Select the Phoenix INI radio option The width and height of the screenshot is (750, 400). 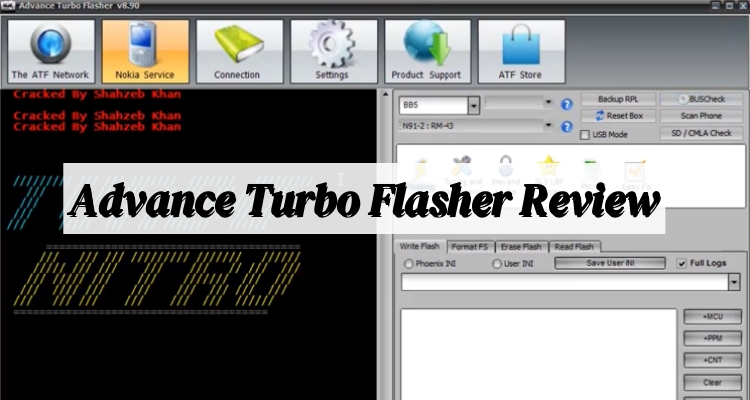(409, 264)
